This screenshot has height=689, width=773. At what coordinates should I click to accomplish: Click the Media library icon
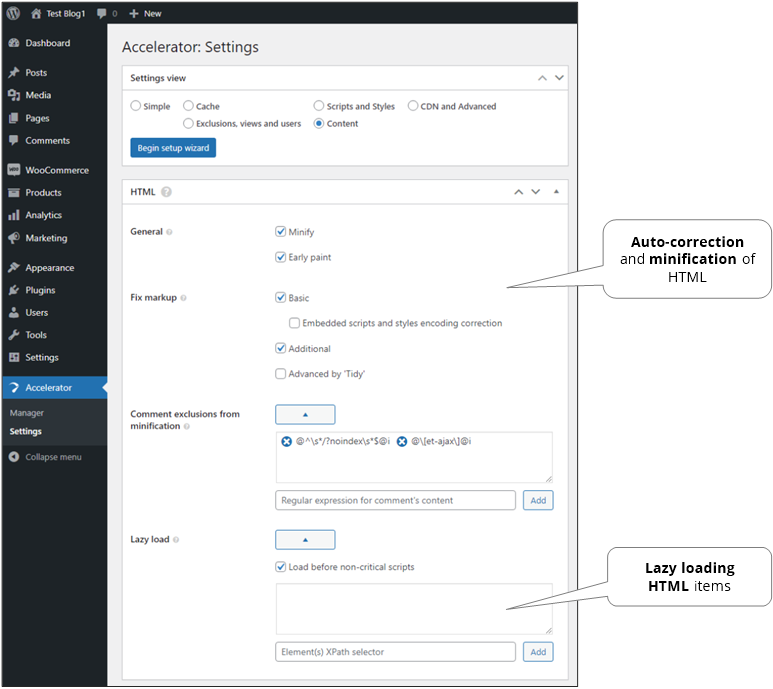tap(14, 95)
